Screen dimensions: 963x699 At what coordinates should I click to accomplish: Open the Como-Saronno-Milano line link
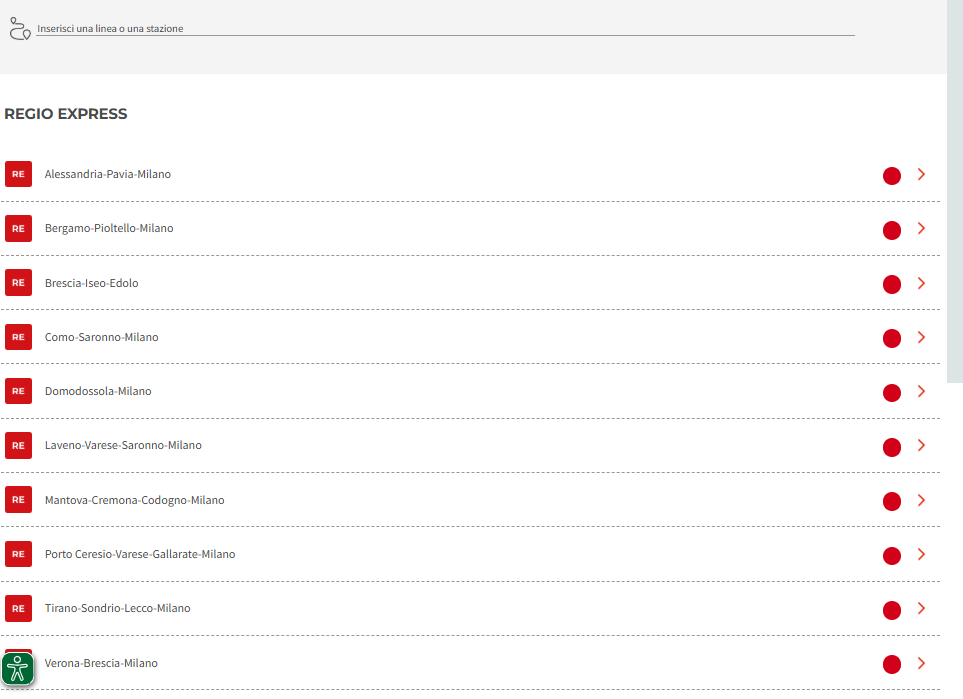click(101, 337)
